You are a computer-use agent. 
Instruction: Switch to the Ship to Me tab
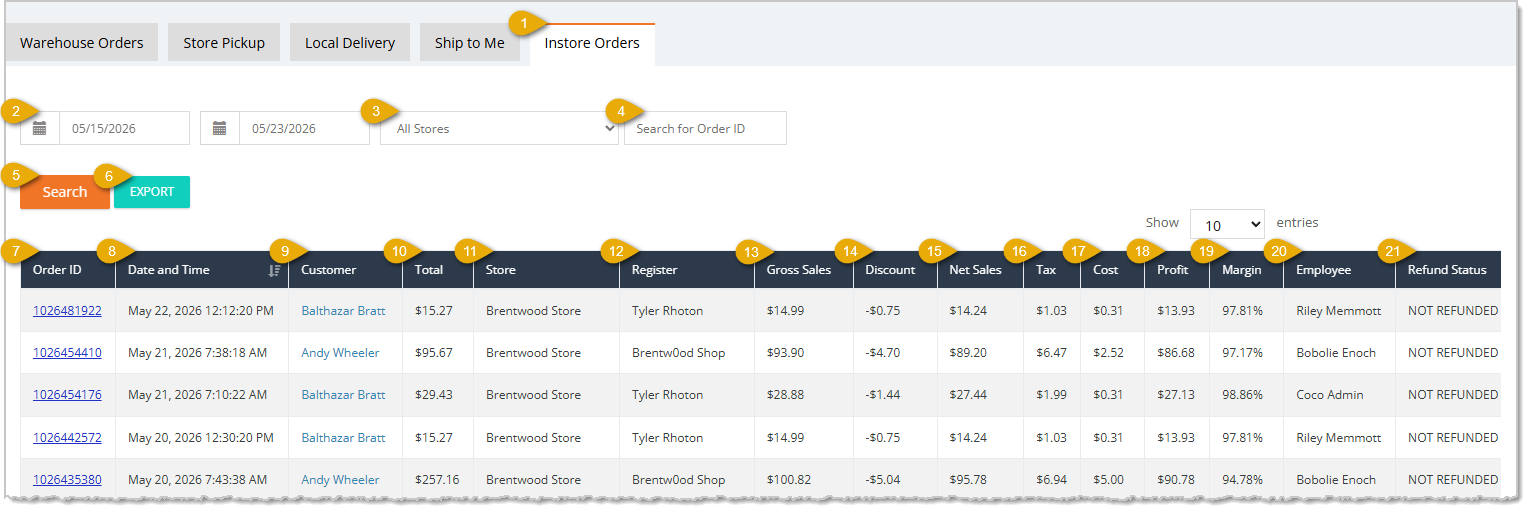(x=470, y=43)
